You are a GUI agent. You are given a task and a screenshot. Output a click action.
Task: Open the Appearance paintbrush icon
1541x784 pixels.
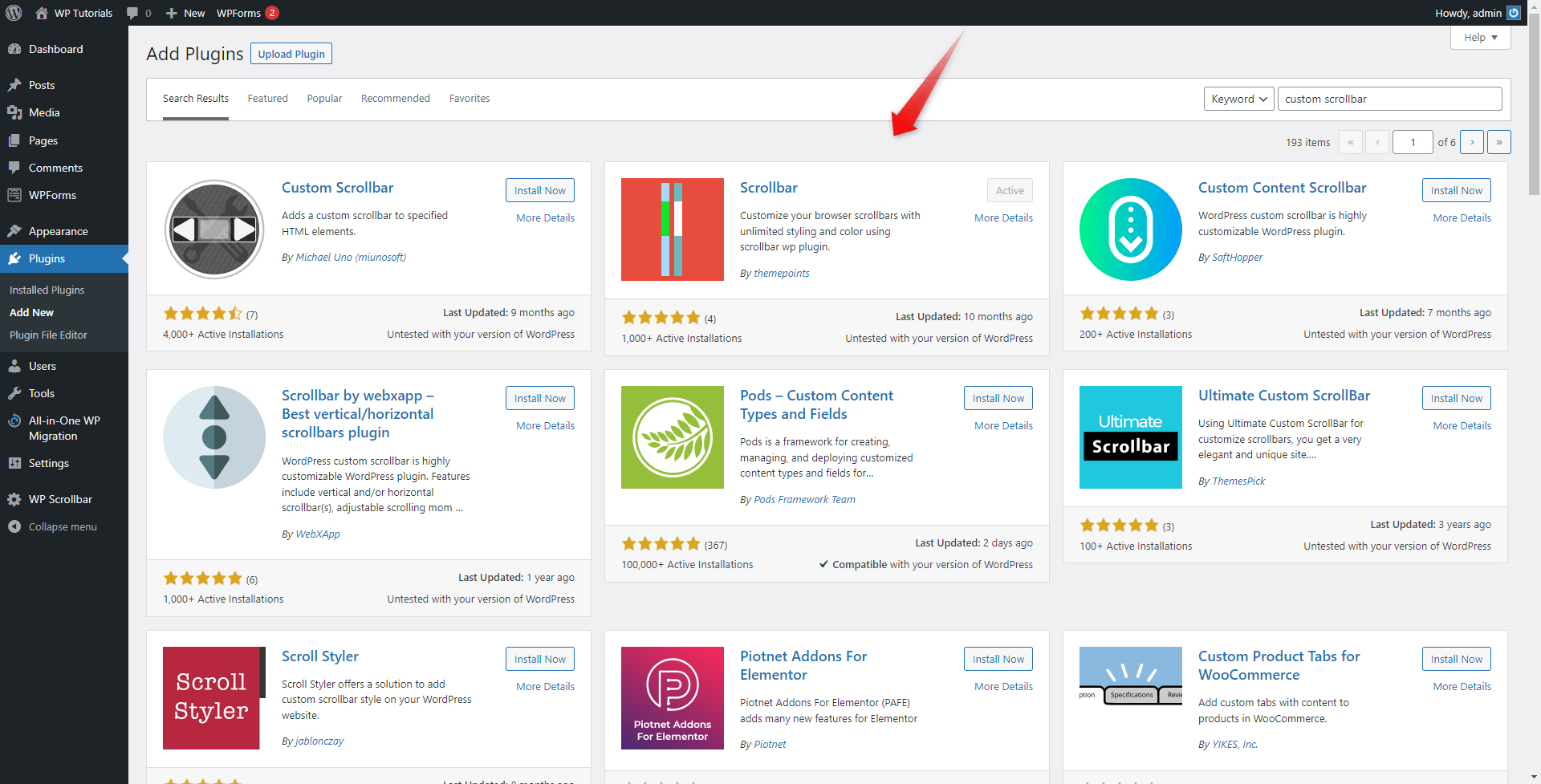[16, 230]
